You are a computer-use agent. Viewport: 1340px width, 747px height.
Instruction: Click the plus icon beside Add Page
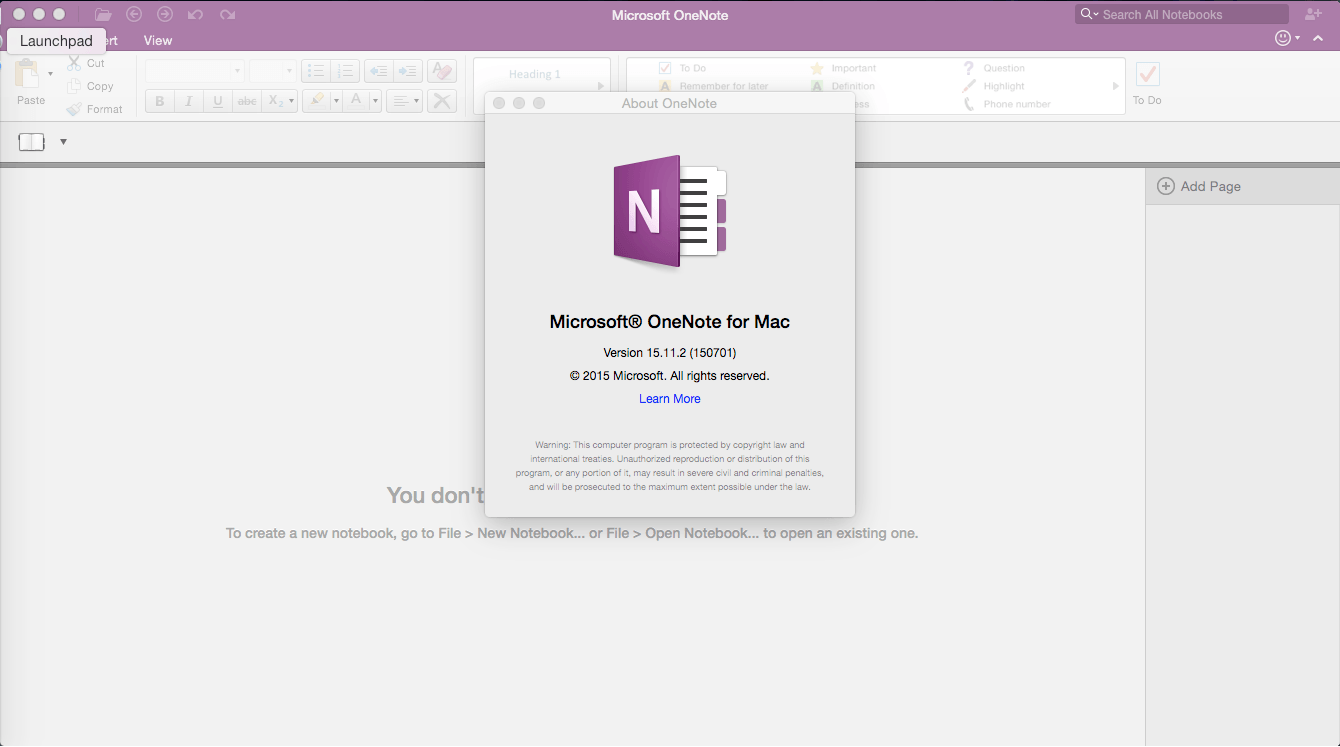[x=1166, y=186]
